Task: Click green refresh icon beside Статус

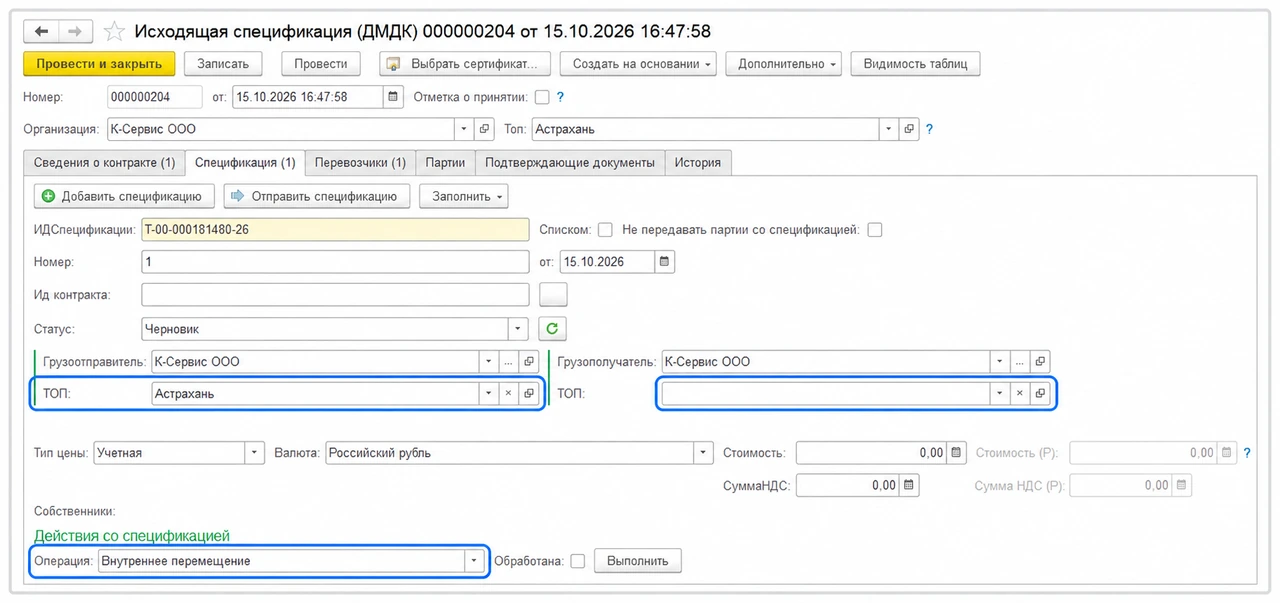Action: pyautogui.click(x=553, y=328)
